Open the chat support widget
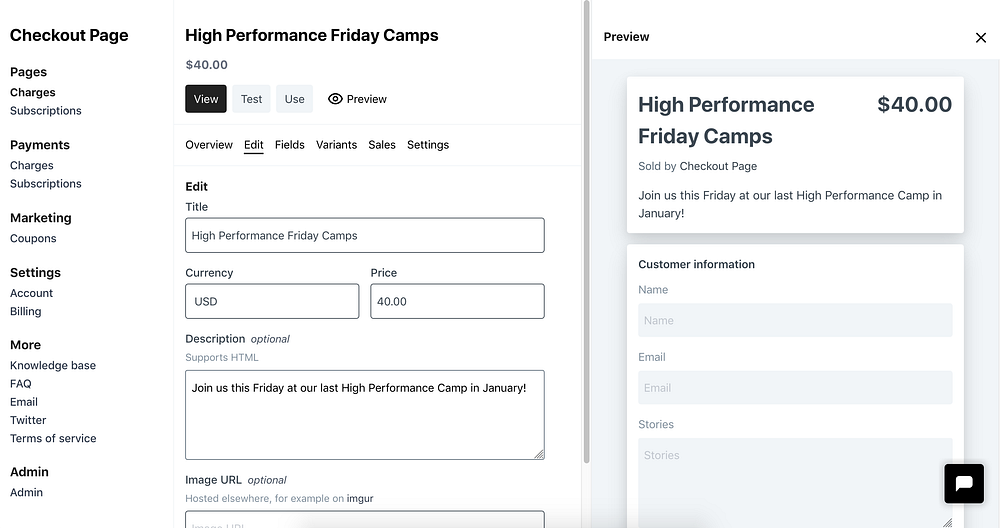The height and width of the screenshot is (528, 1000). 964,483
